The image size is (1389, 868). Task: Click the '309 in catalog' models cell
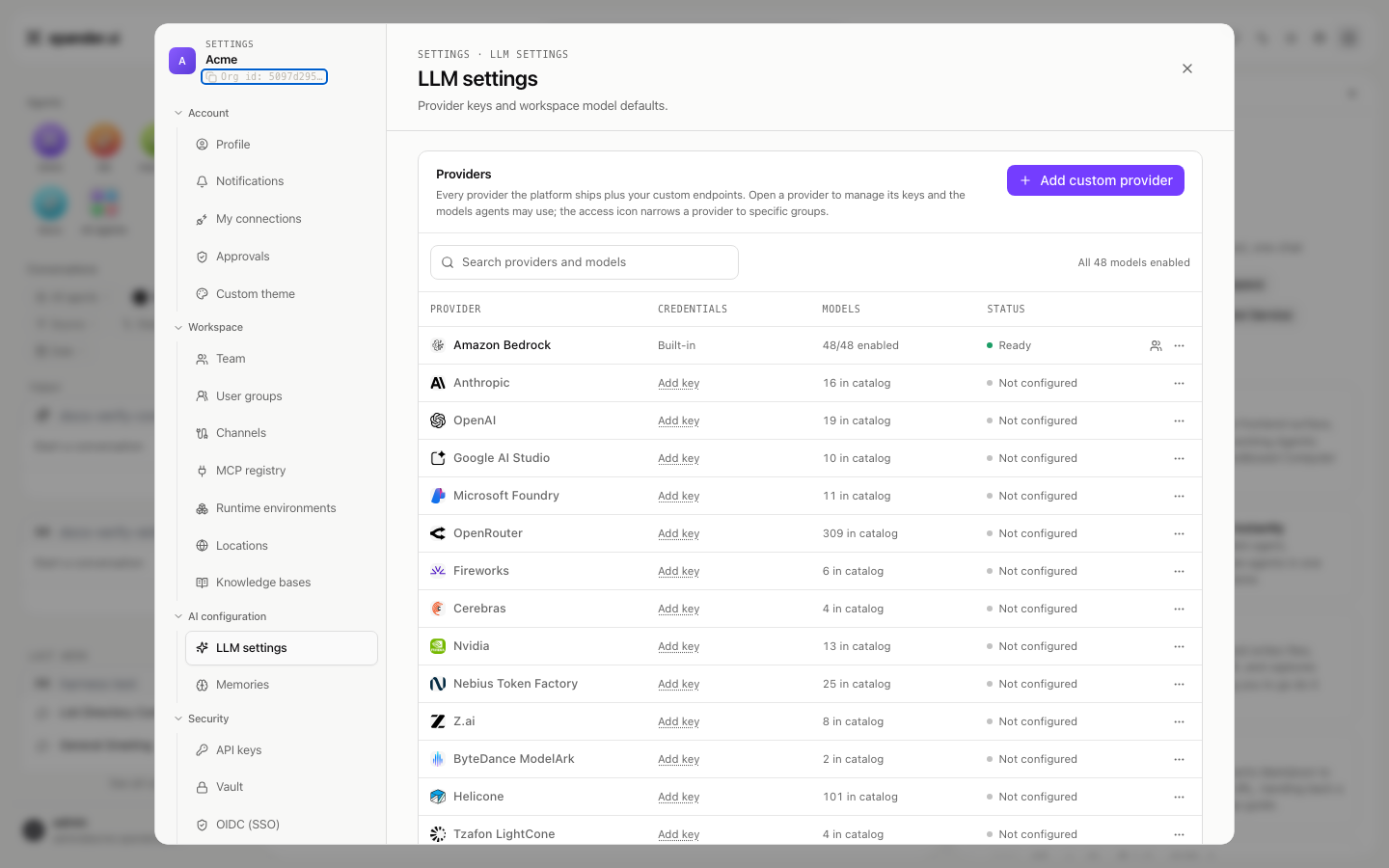pos(860,533)
